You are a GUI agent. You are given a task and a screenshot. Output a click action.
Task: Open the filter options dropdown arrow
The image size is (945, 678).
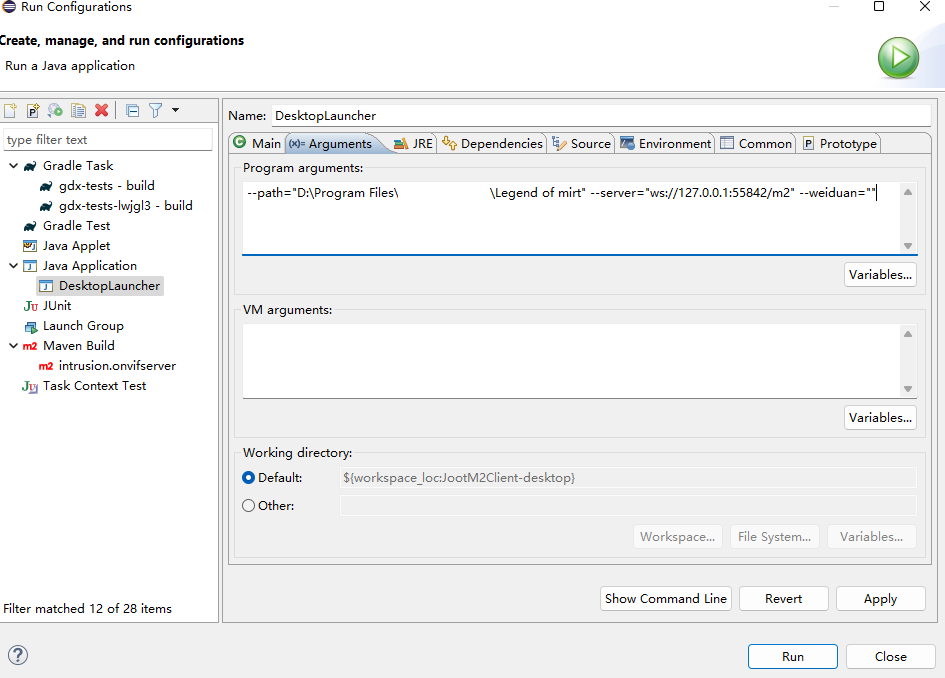pos(176,110)
